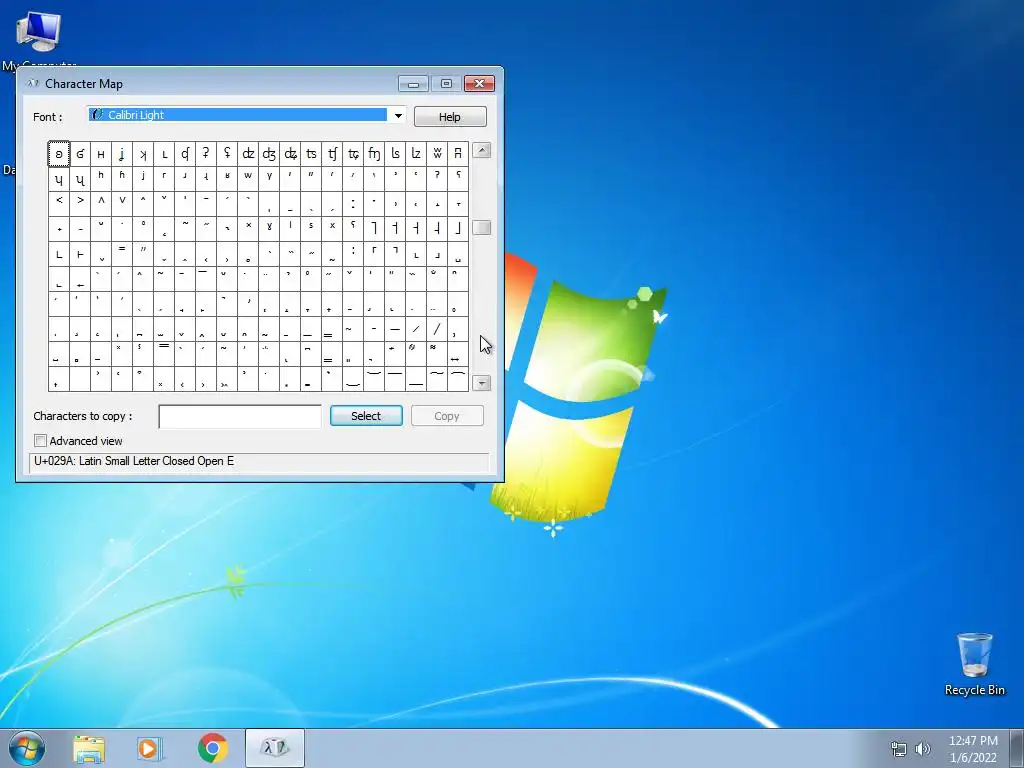Click the Copy button
Image resolution: width=1024 pixels, height=768 pixels.
(447, 416)
